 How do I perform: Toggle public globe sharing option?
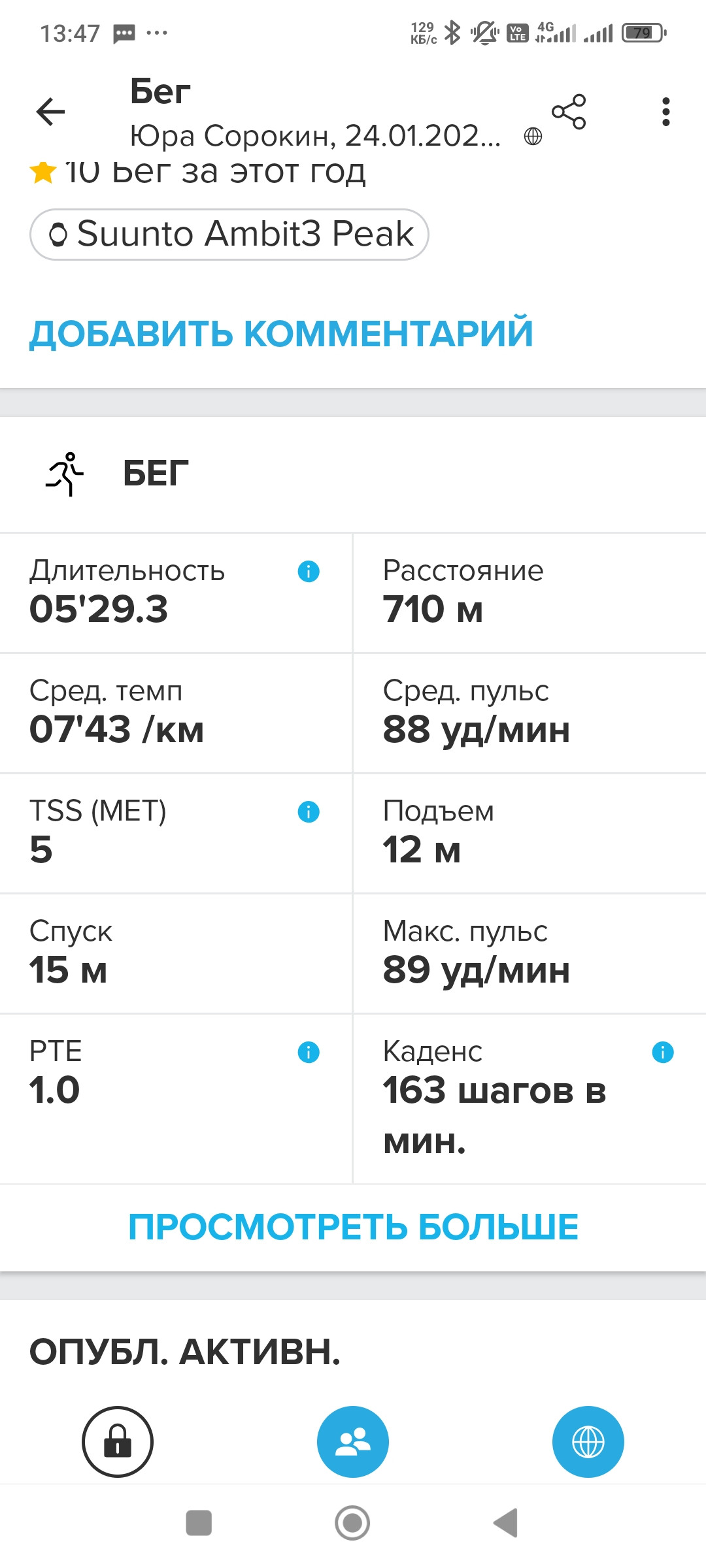588,1441
